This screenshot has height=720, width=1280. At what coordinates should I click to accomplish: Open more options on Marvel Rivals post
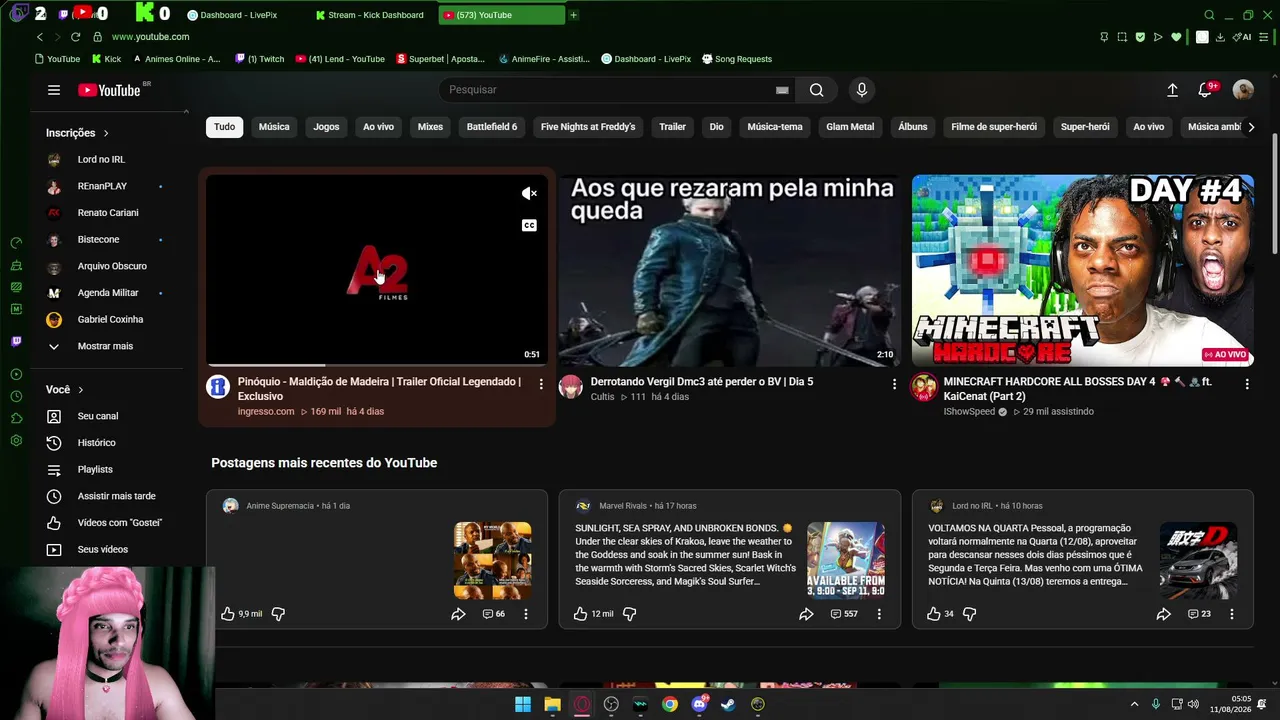pos(879,614)
